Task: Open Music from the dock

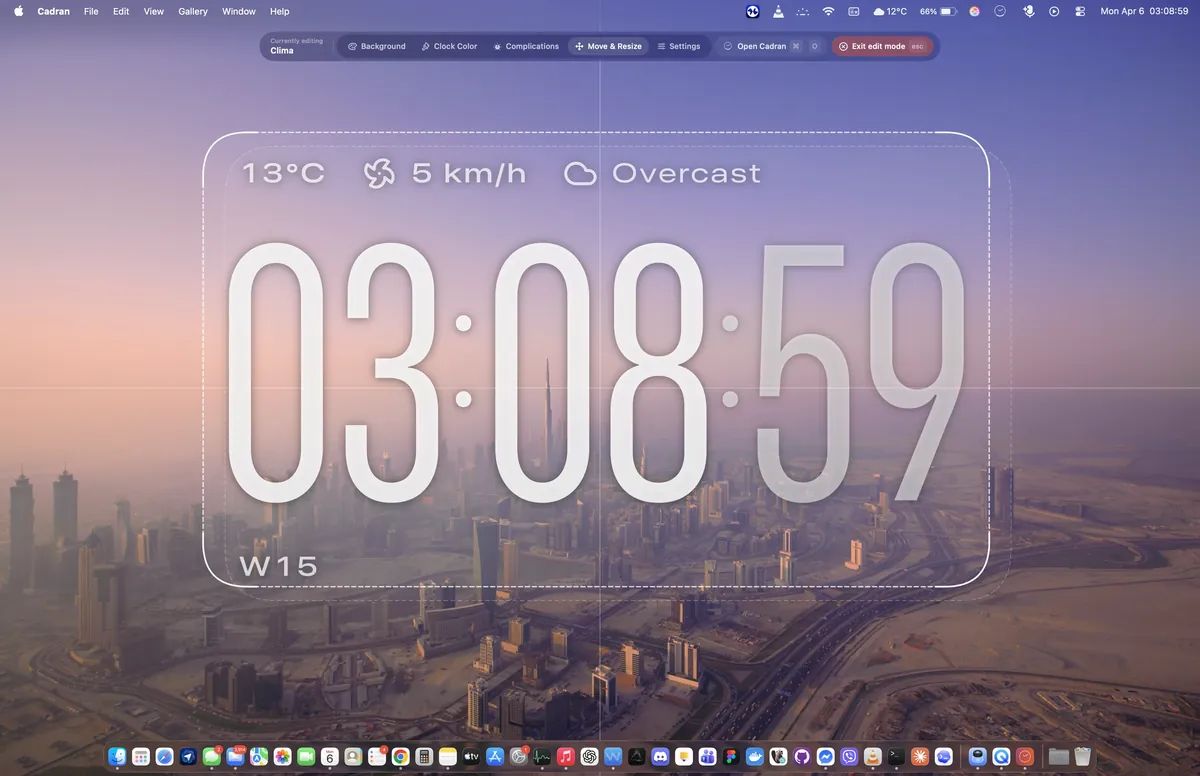Action: [x=566, y=757]
